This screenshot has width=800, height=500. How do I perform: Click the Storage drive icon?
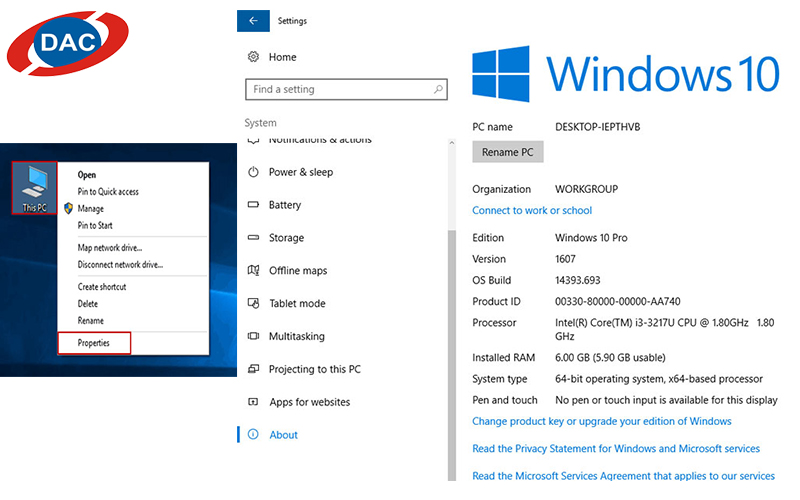pos(253,237)
